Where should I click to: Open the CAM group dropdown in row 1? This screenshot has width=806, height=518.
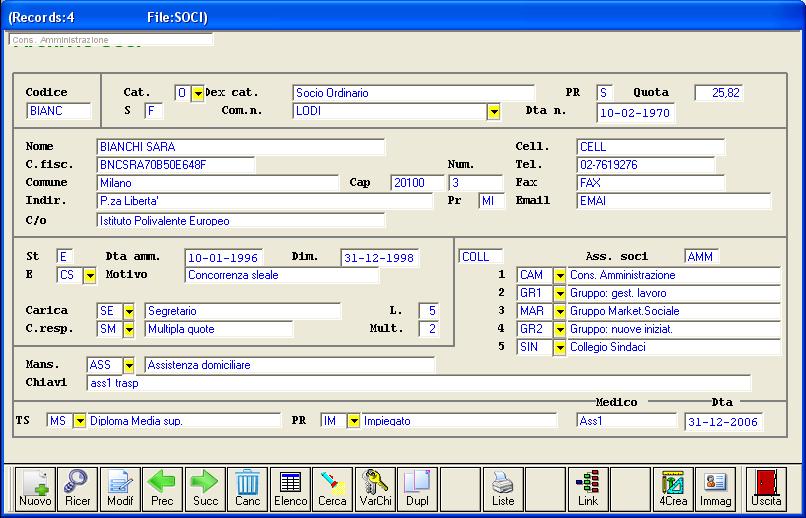559,275
